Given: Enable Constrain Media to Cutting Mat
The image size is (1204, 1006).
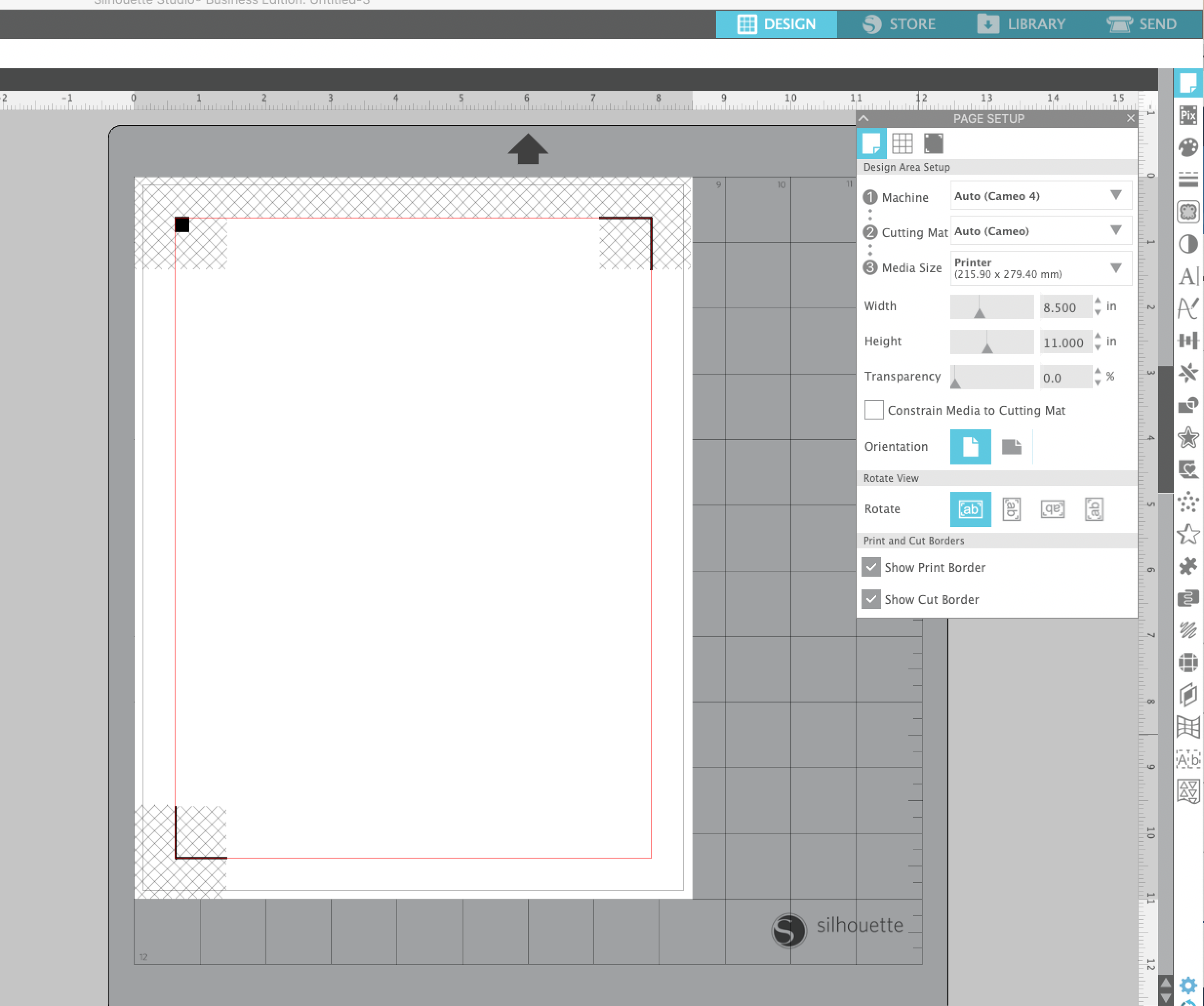Looking at the screenshot, I should (x=873, y=410).
